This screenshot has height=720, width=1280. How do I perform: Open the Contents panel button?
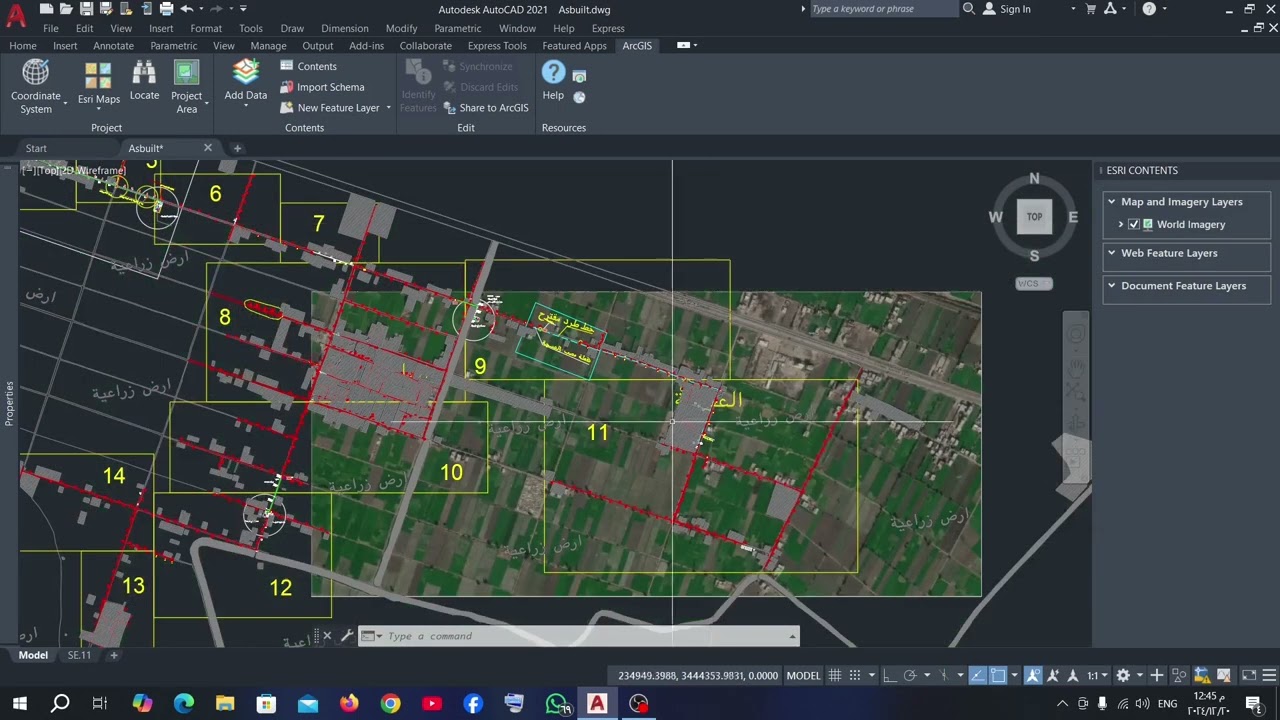point(308,66)
